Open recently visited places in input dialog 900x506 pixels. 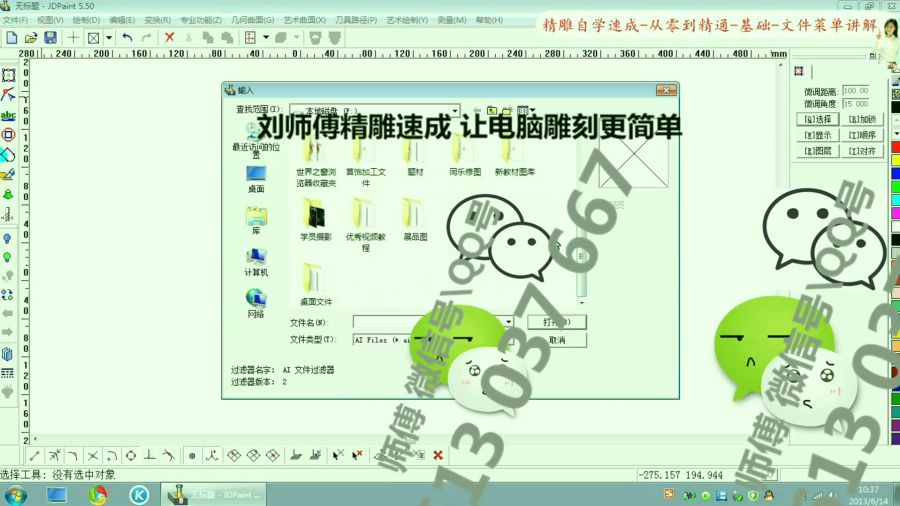pos(256,141)
